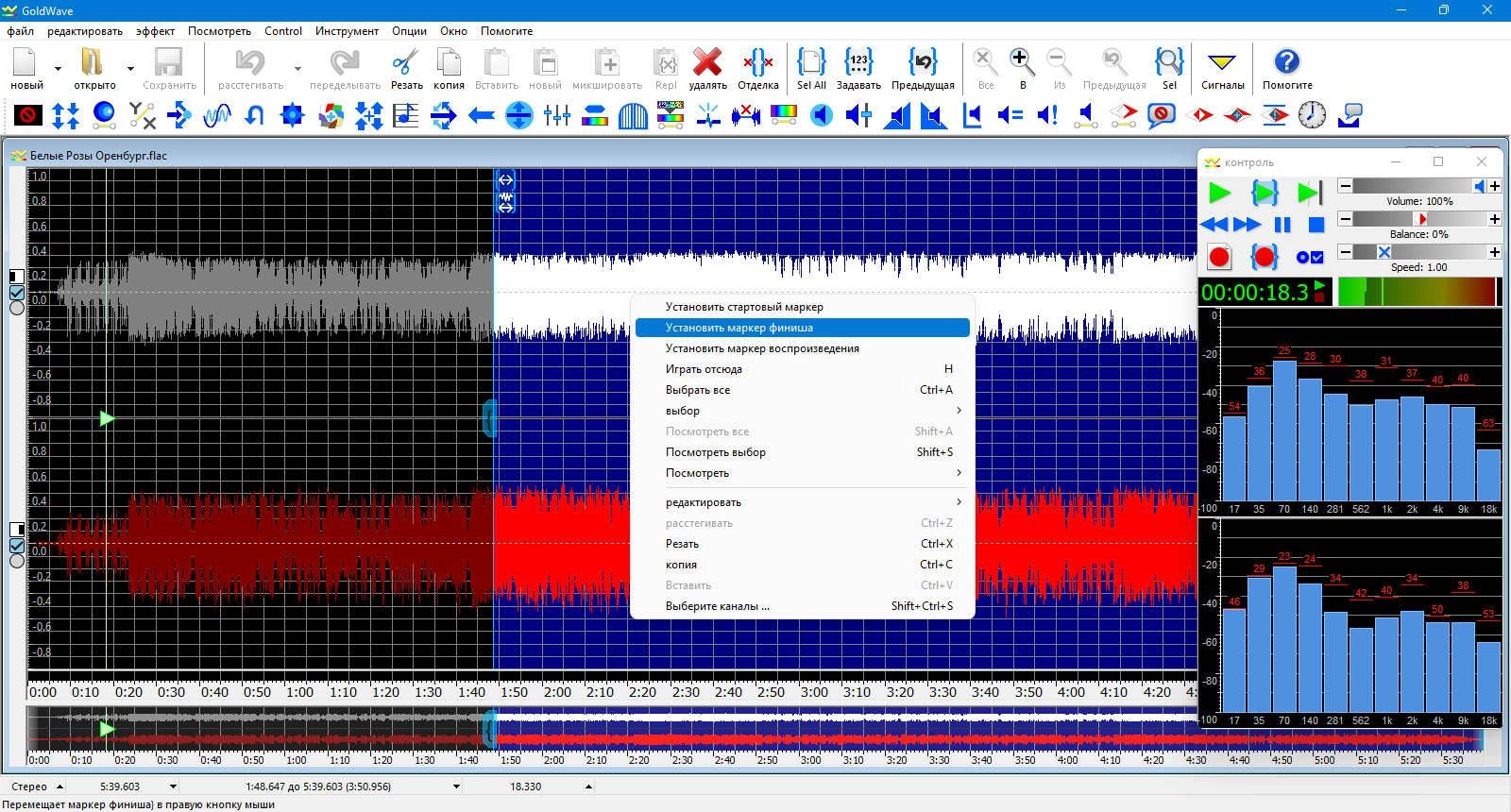The image size is (1511, 812).
Task: Click the Volume slider in the 'контроль' window
Action: 1419,186
